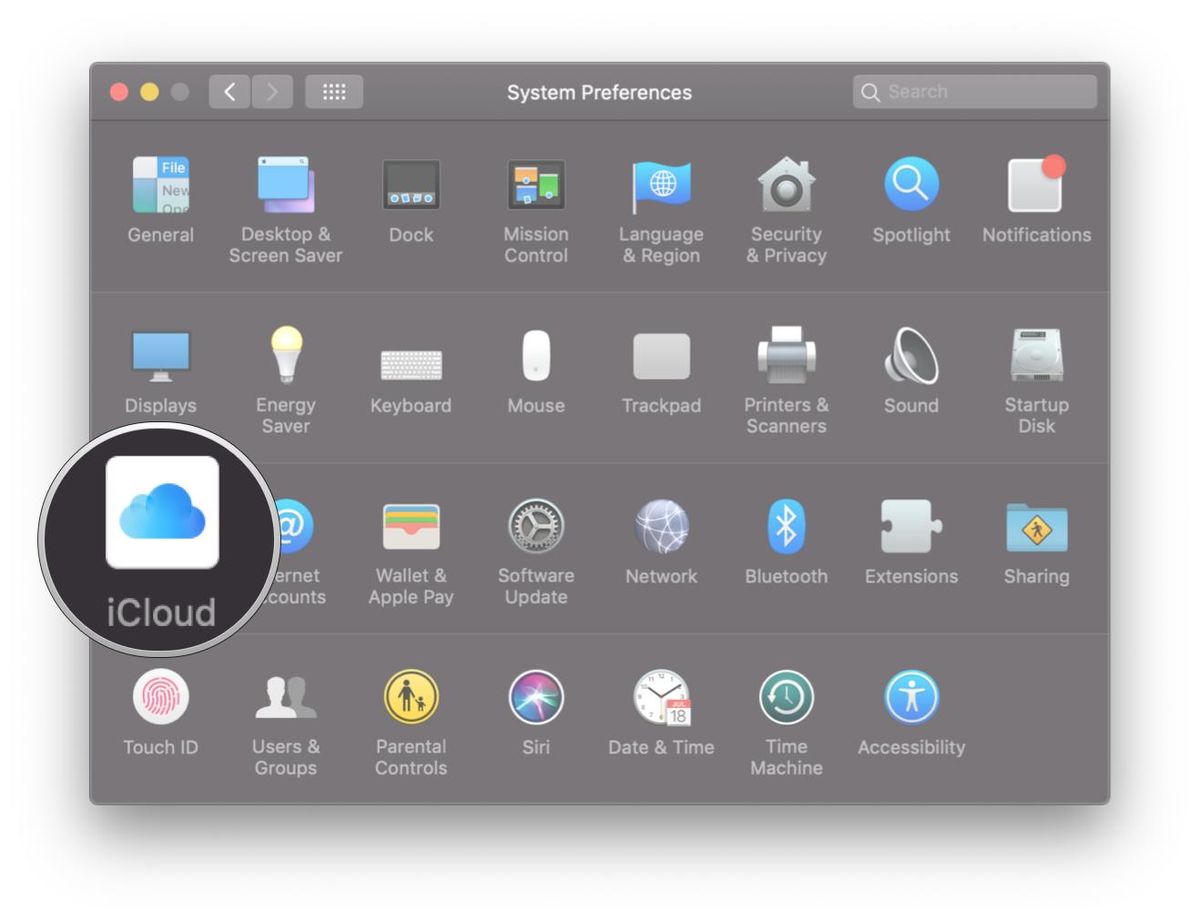
Task: Open Bluetooth settings
Action: [786, 527]
